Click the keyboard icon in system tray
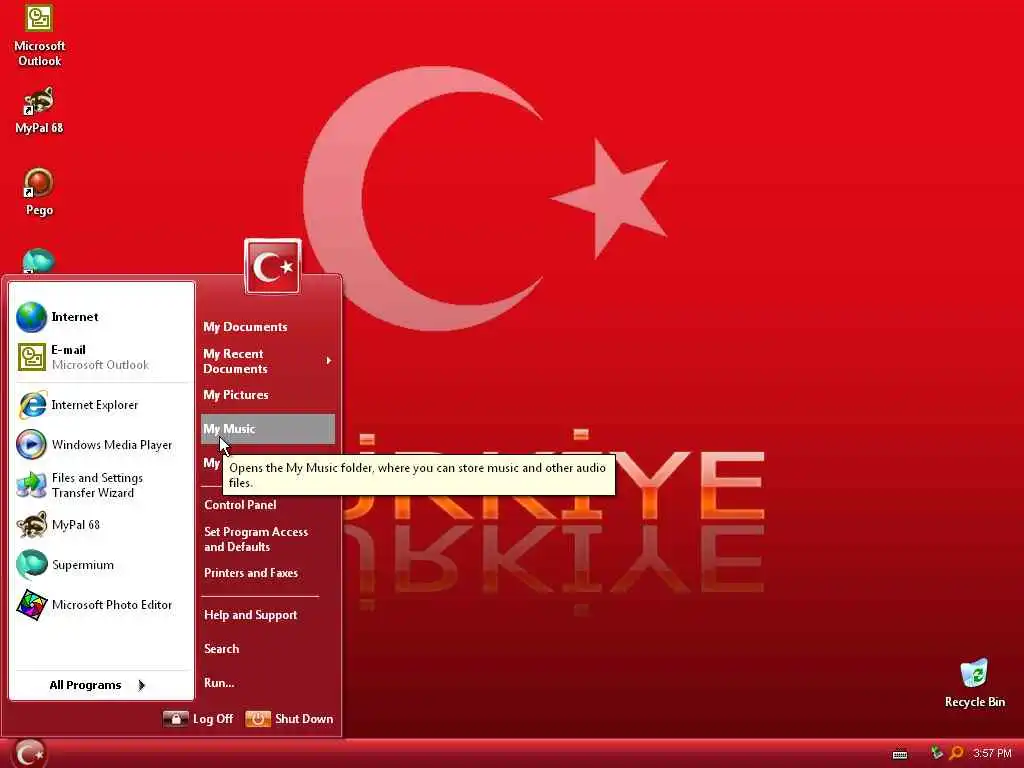Viewport: 1024px width, 768px height. [900, 754]
